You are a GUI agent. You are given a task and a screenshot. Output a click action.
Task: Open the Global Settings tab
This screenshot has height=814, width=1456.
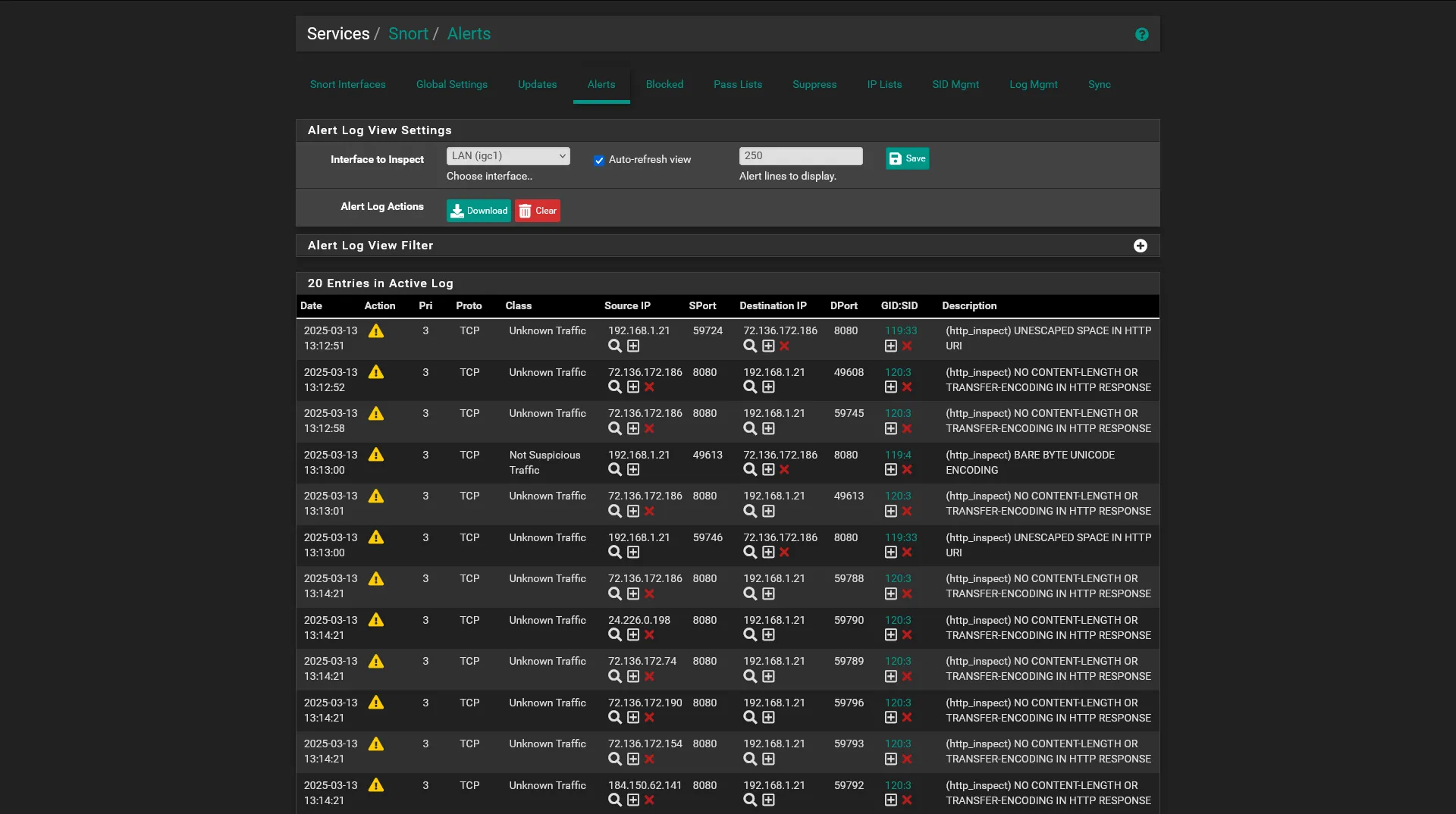451,84
